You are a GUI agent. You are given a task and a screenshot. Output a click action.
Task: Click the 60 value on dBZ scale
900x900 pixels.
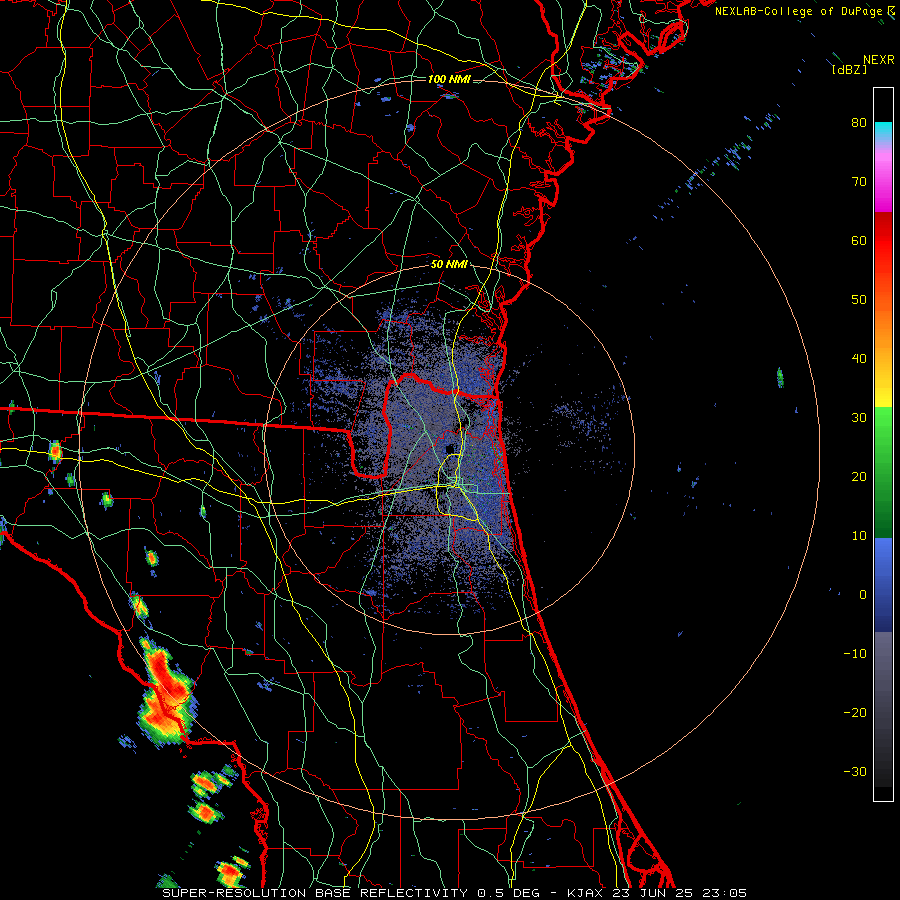pyautogui.click(x=859, y=240)
